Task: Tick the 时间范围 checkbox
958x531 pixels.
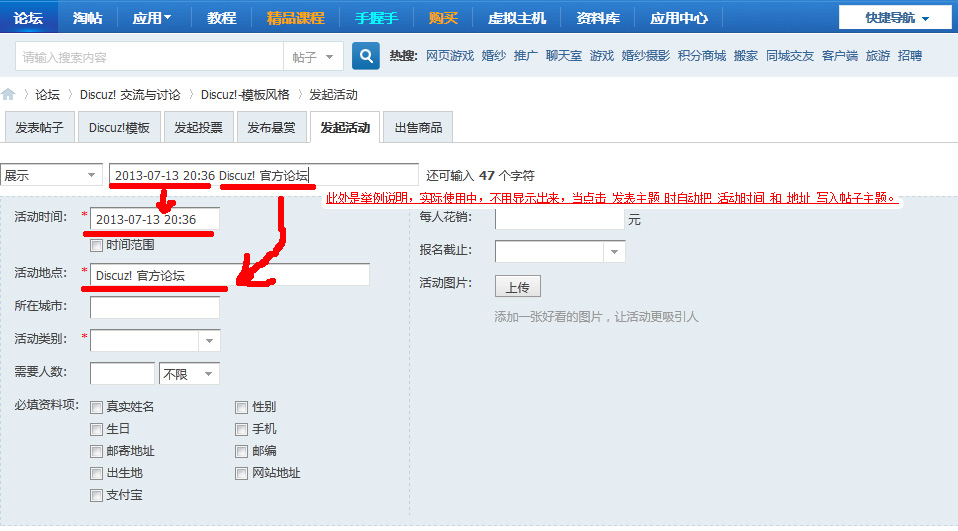Action: [96, 246]
